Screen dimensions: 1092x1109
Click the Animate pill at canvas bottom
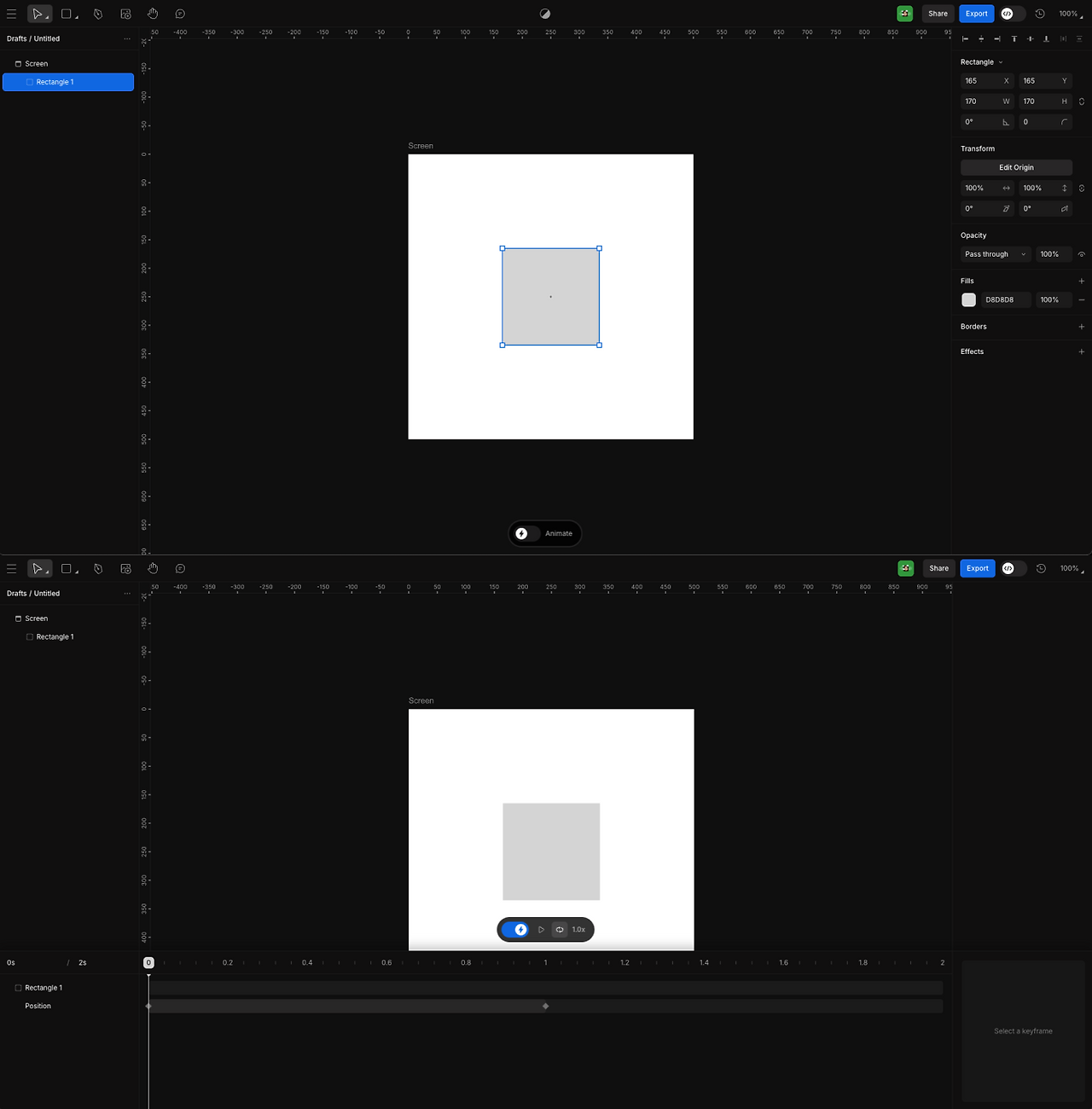[544, 533]
